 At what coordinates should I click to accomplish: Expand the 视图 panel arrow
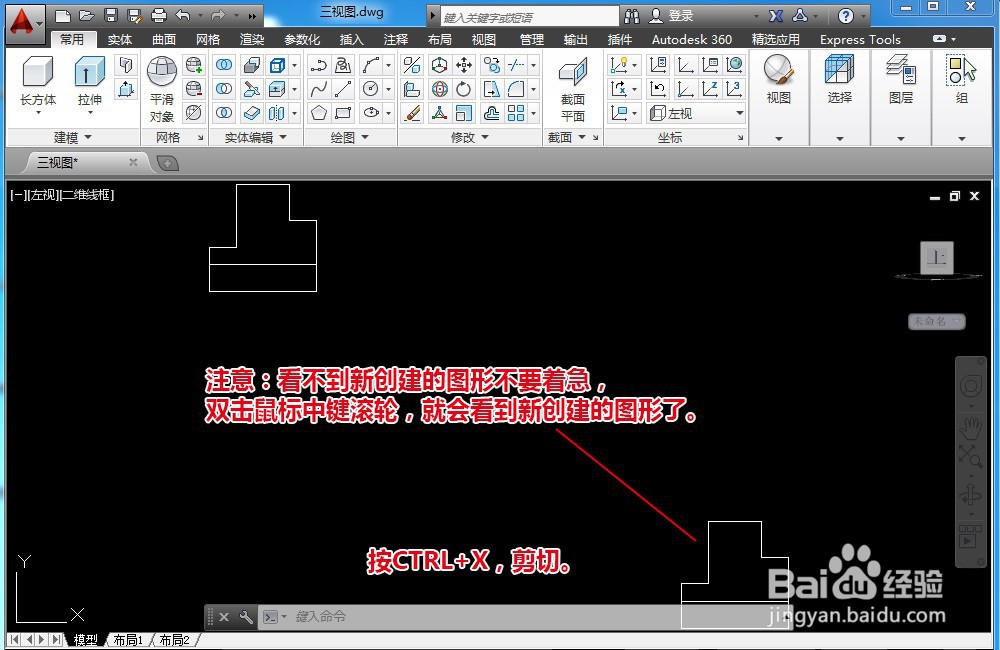point(779,138)
